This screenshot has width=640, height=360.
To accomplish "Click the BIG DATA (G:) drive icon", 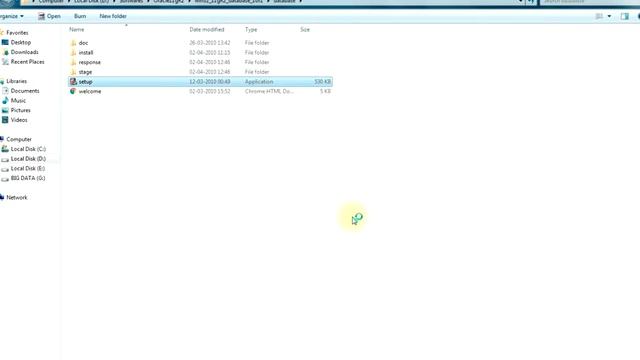I will (x=5, y=179).
